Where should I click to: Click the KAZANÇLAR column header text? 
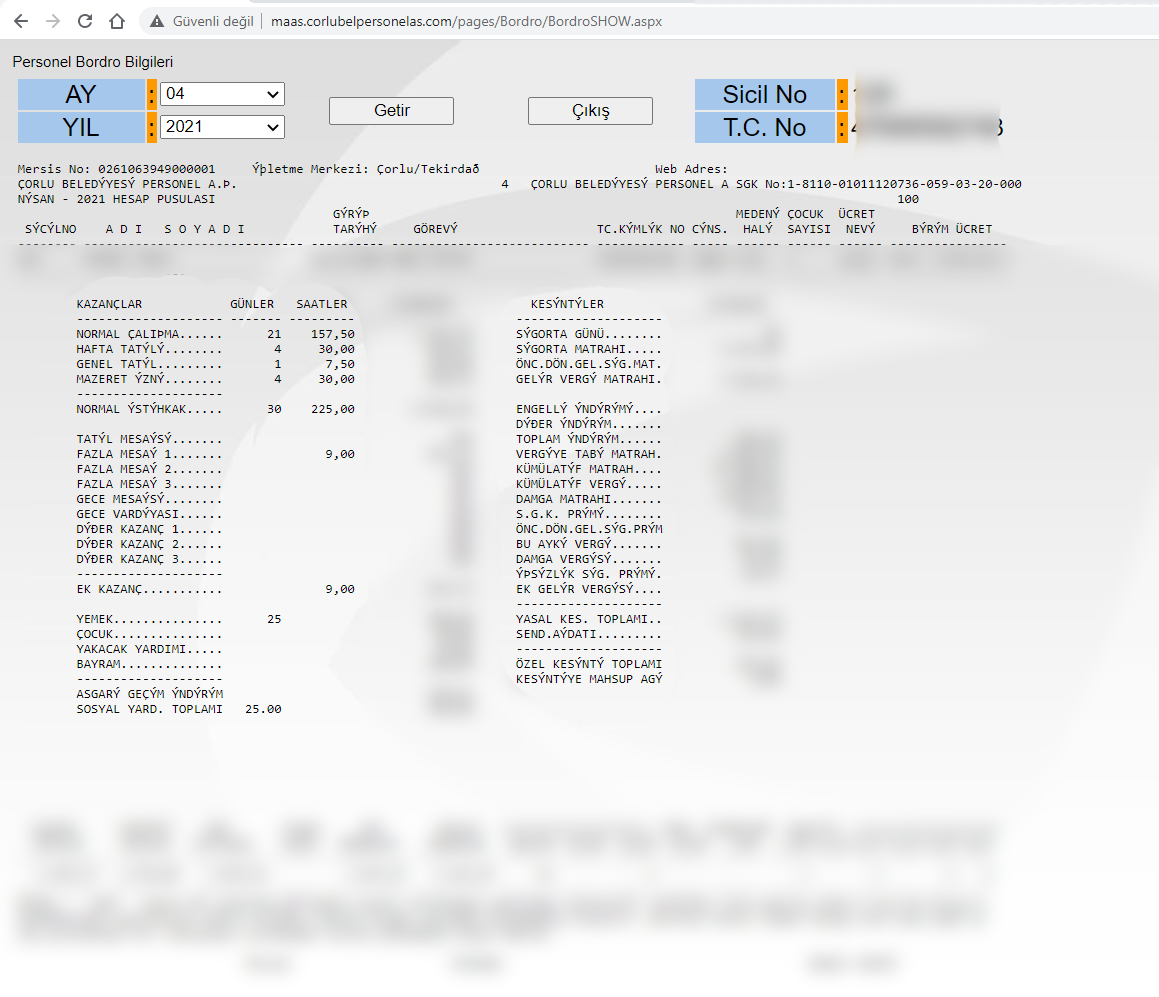109,304
